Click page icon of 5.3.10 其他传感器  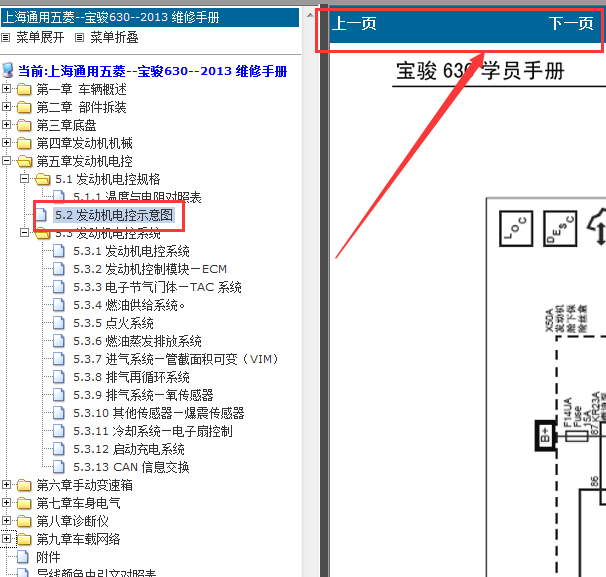click(x=59, y=413)
